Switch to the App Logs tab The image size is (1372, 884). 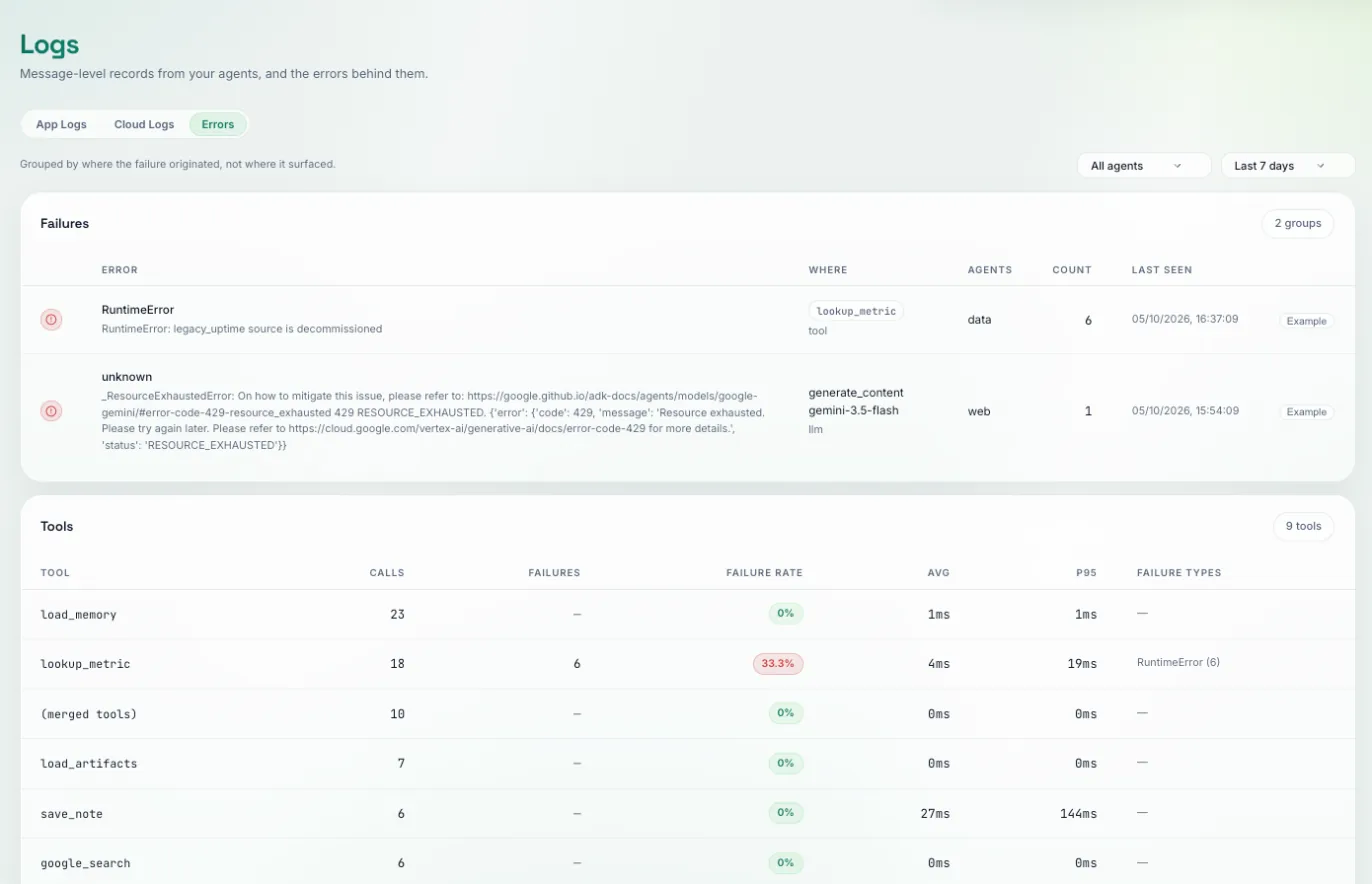[x=61, y=125]
